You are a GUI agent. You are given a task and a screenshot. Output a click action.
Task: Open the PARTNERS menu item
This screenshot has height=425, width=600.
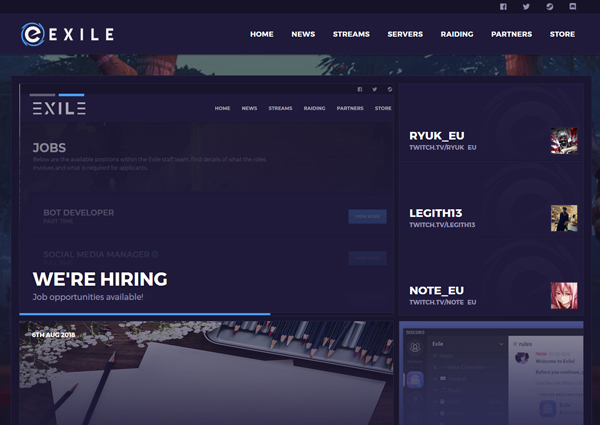pyautogui.click(x=512, y=34)
